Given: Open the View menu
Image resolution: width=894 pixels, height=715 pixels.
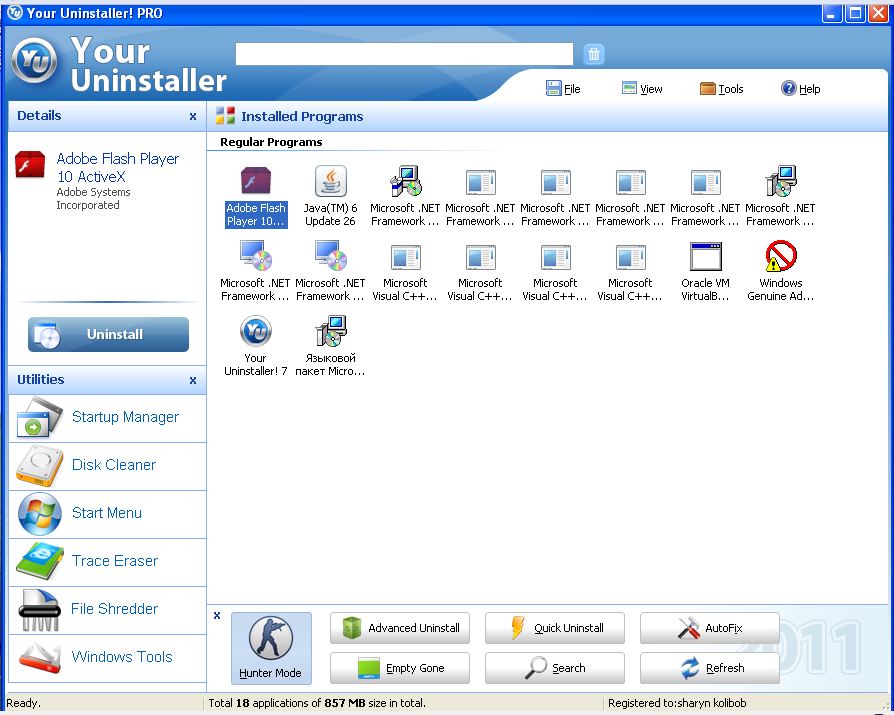Looking at the screenshot, I should [x=642, y=88].
